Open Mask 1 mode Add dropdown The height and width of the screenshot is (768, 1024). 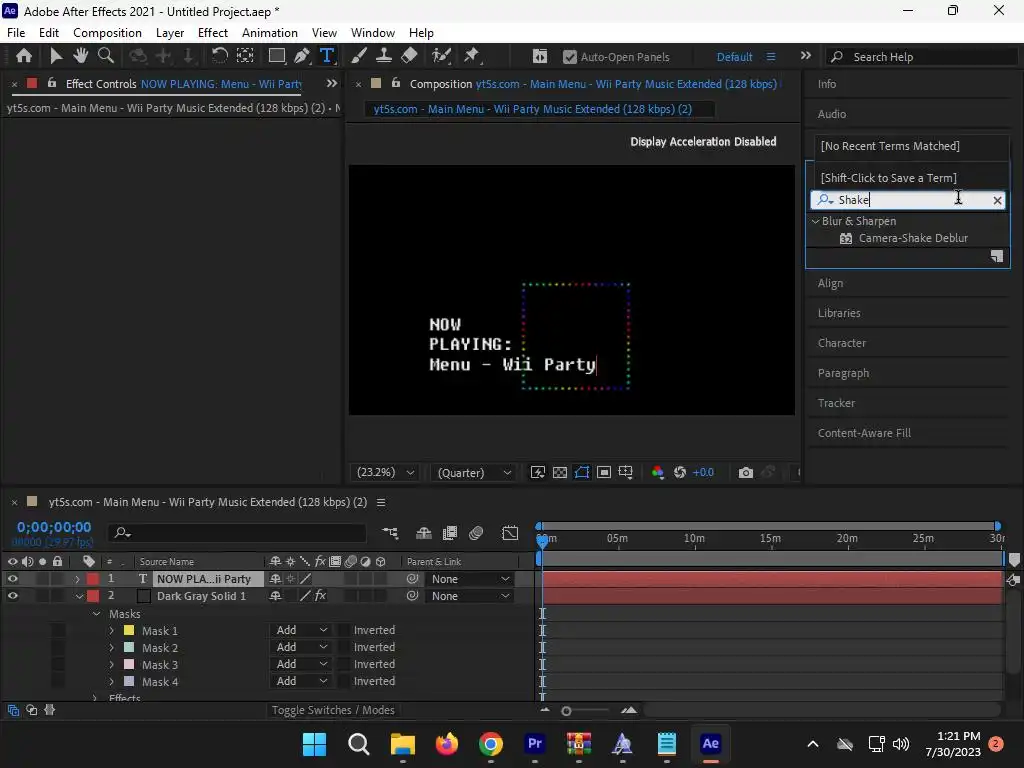pos(301,630)
